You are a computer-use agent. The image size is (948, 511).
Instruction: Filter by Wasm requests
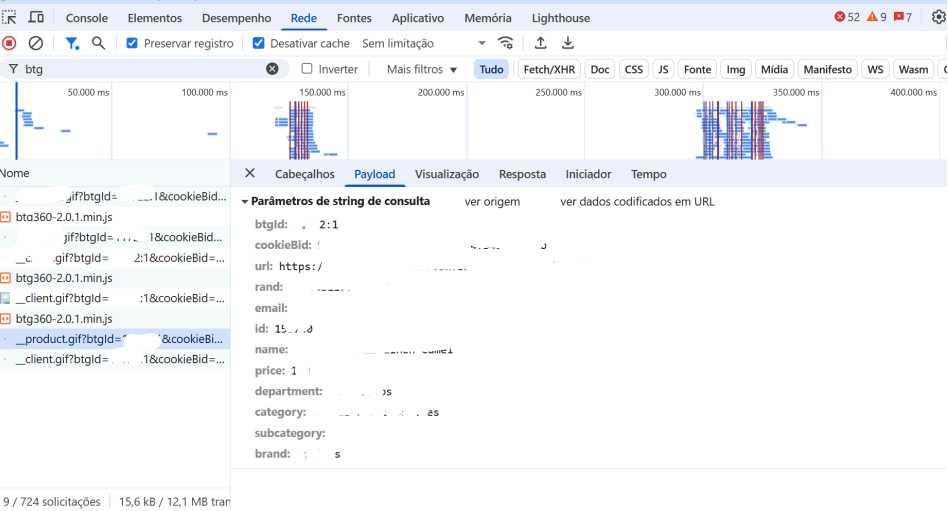(x=913, y=69)
